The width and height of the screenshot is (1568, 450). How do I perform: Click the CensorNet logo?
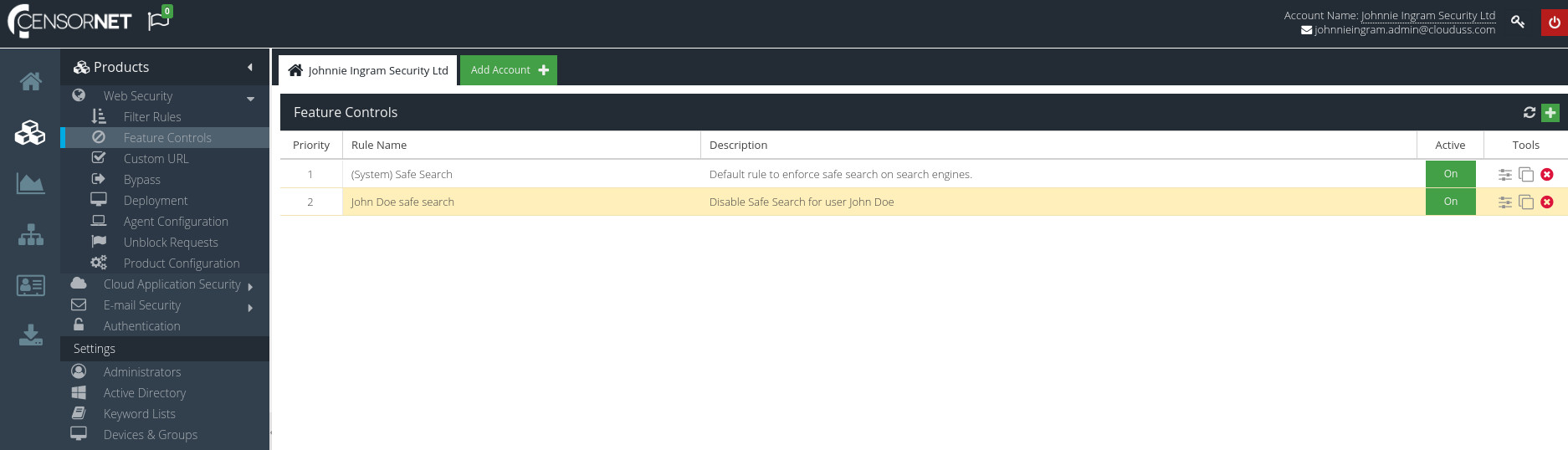[x=70, y=21]
